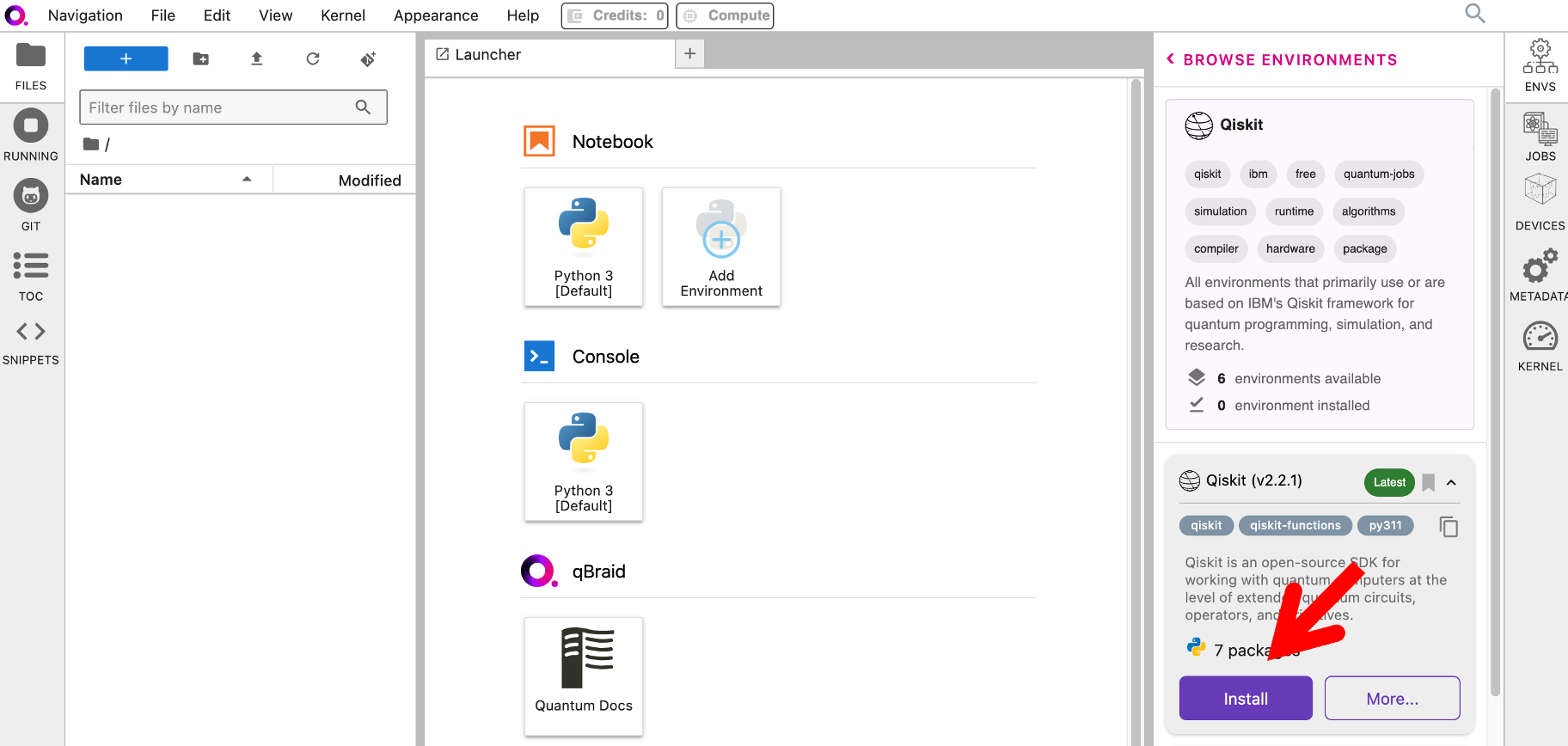Click the More... button for Qiskit
1568x746 pixels.
coord(1393,698)
